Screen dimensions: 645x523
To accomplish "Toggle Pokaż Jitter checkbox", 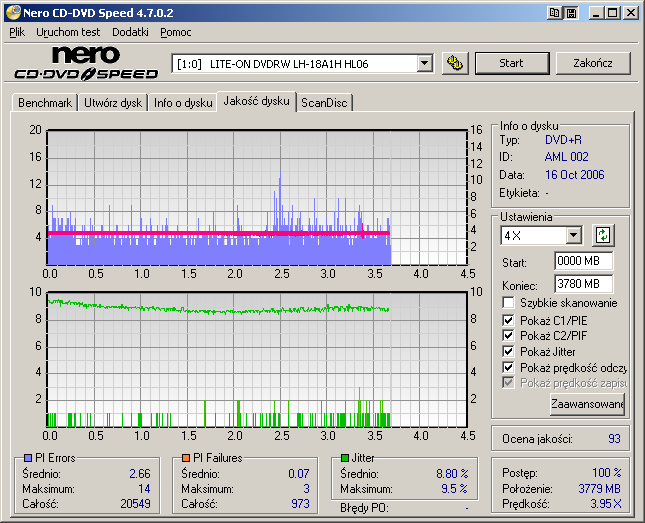I will 508,351.
